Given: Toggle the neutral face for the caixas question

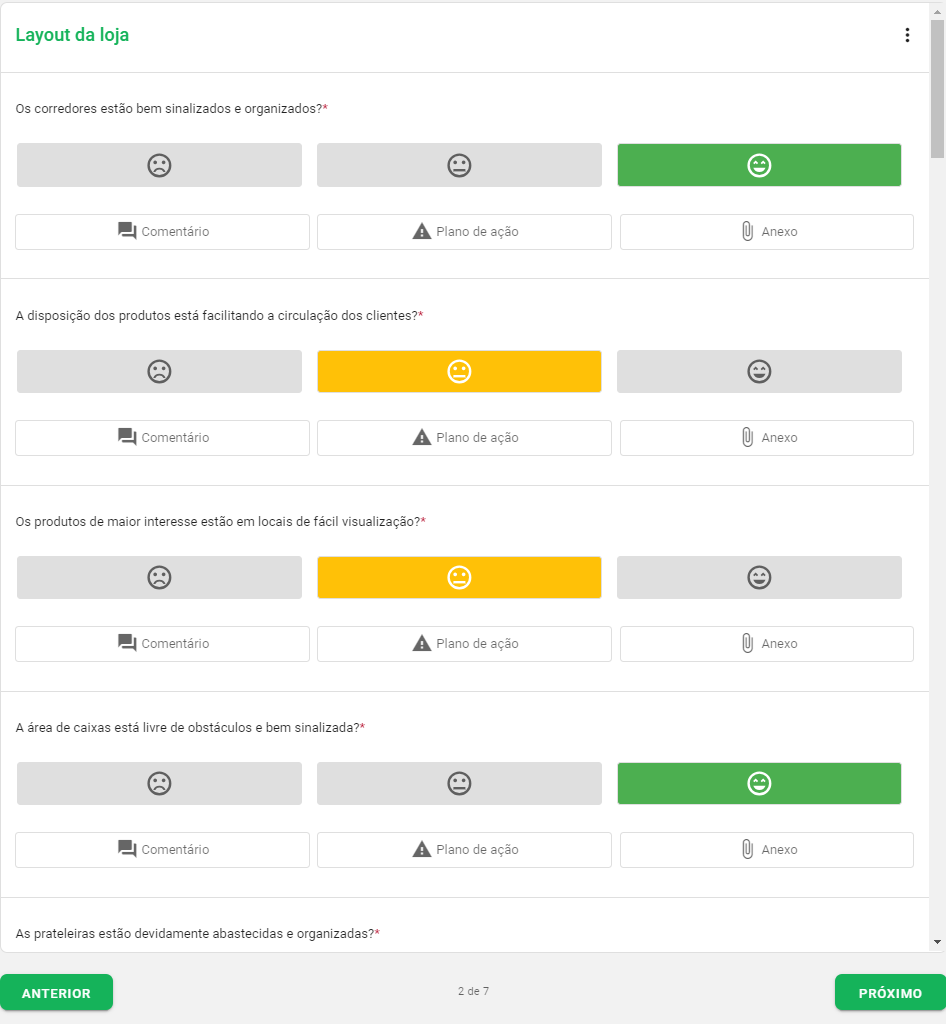Looking at the screenshot, I should (x=458, y=783).
